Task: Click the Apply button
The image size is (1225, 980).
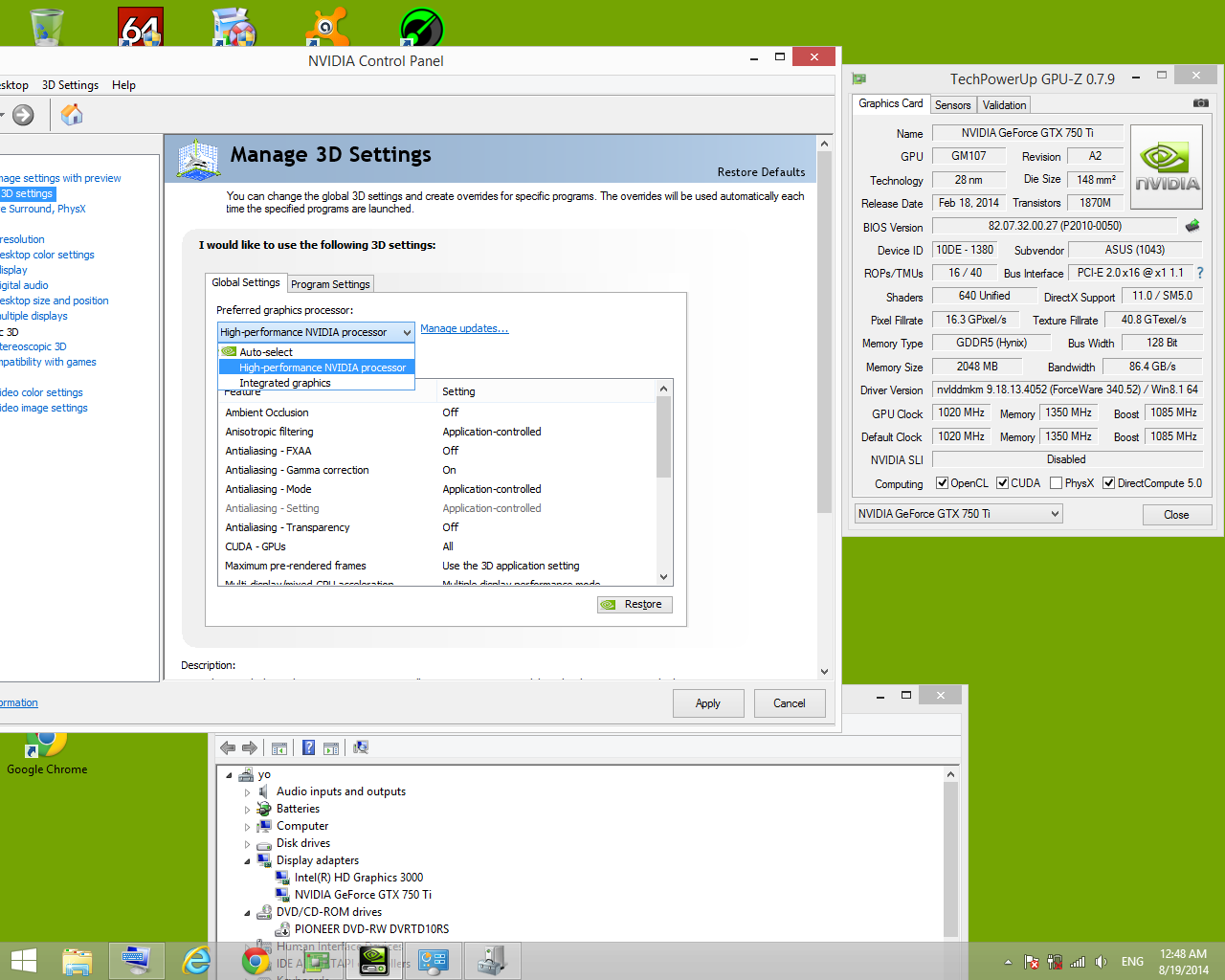Action: (x=708, y=703)
